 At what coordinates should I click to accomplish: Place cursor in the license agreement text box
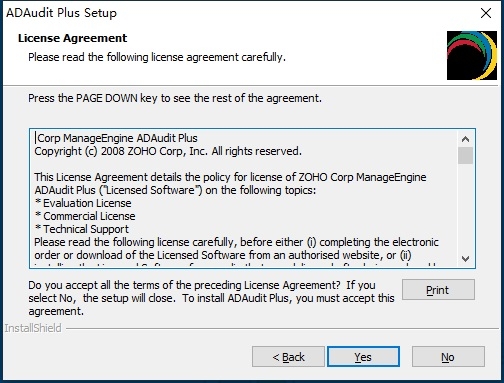[x=243, y=198]
